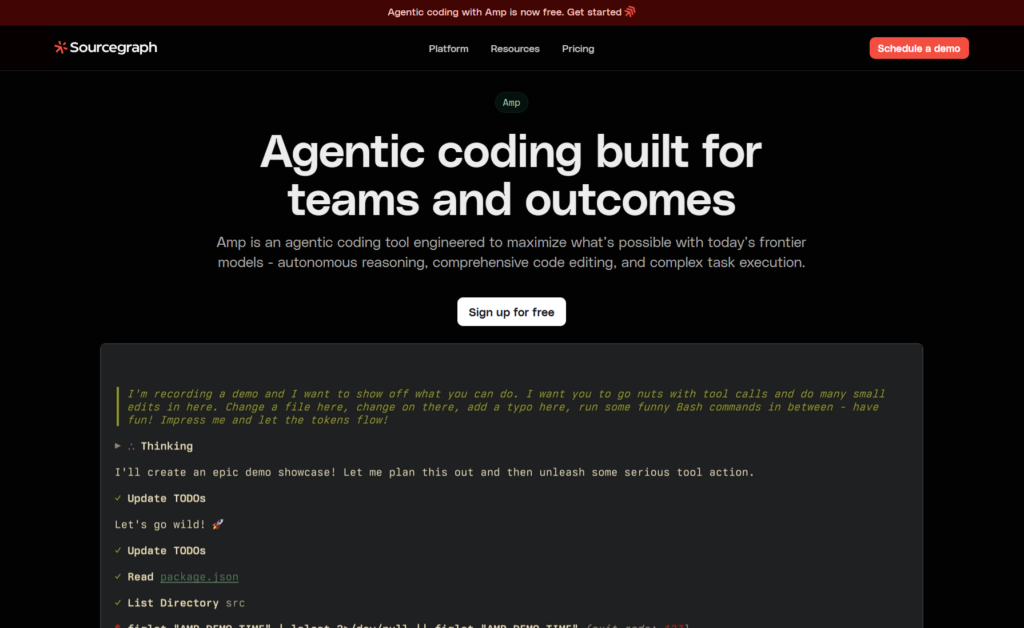This screenshot has width=1024, height=628.
Task: Click the Sourcegraph starburst logo icon
Action: click(x=59, y=47)
